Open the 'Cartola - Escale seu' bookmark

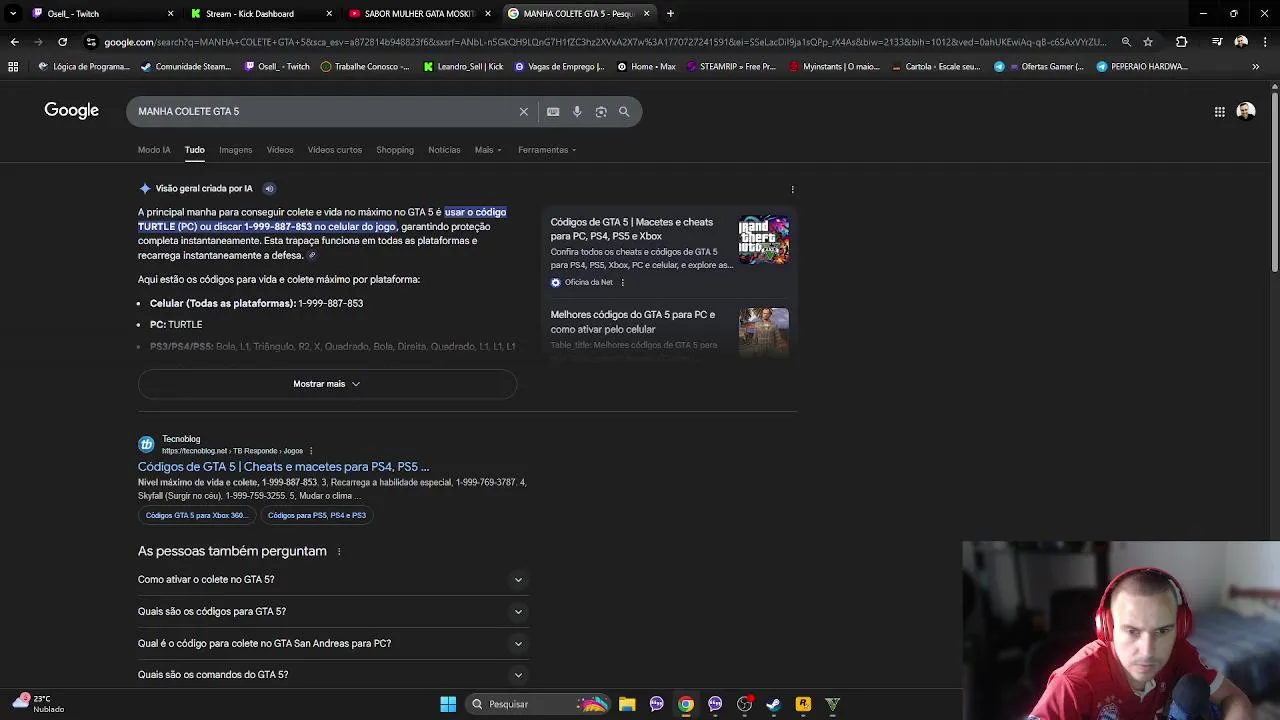[x=934, y=67]
